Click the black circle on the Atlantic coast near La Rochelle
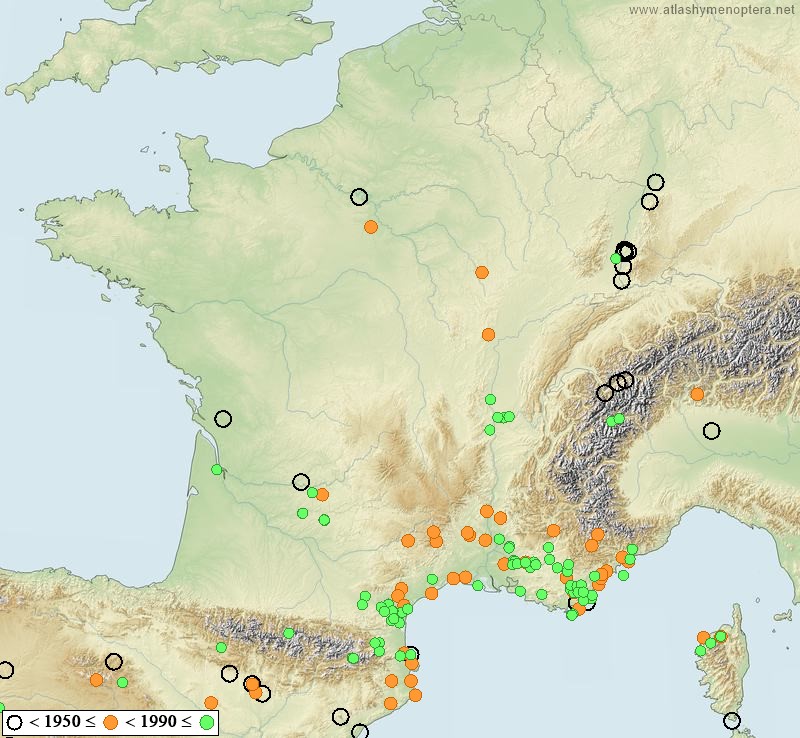Screen dimensions: 800x738 [223, 419]
